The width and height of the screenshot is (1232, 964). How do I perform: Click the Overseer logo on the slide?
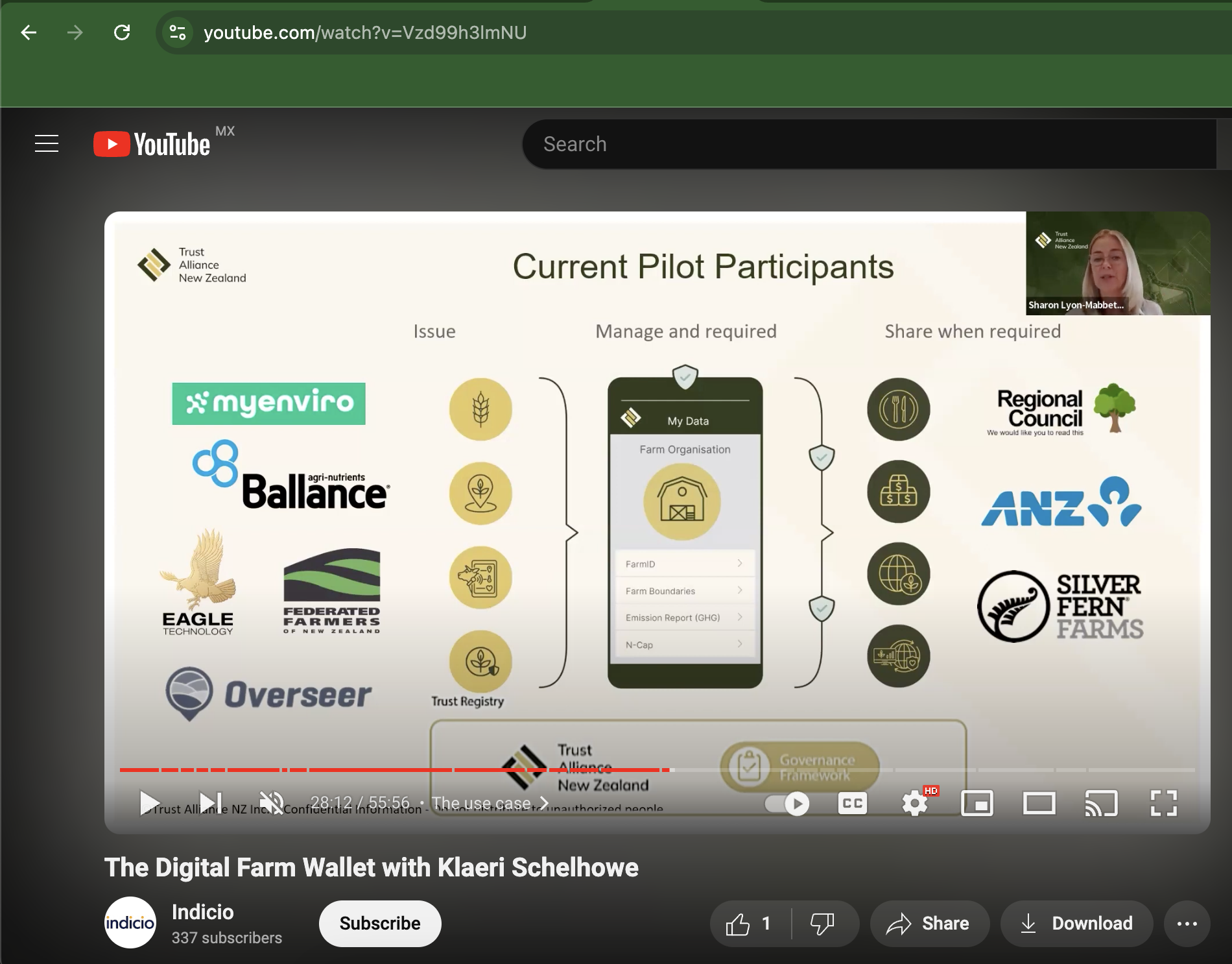268,694
